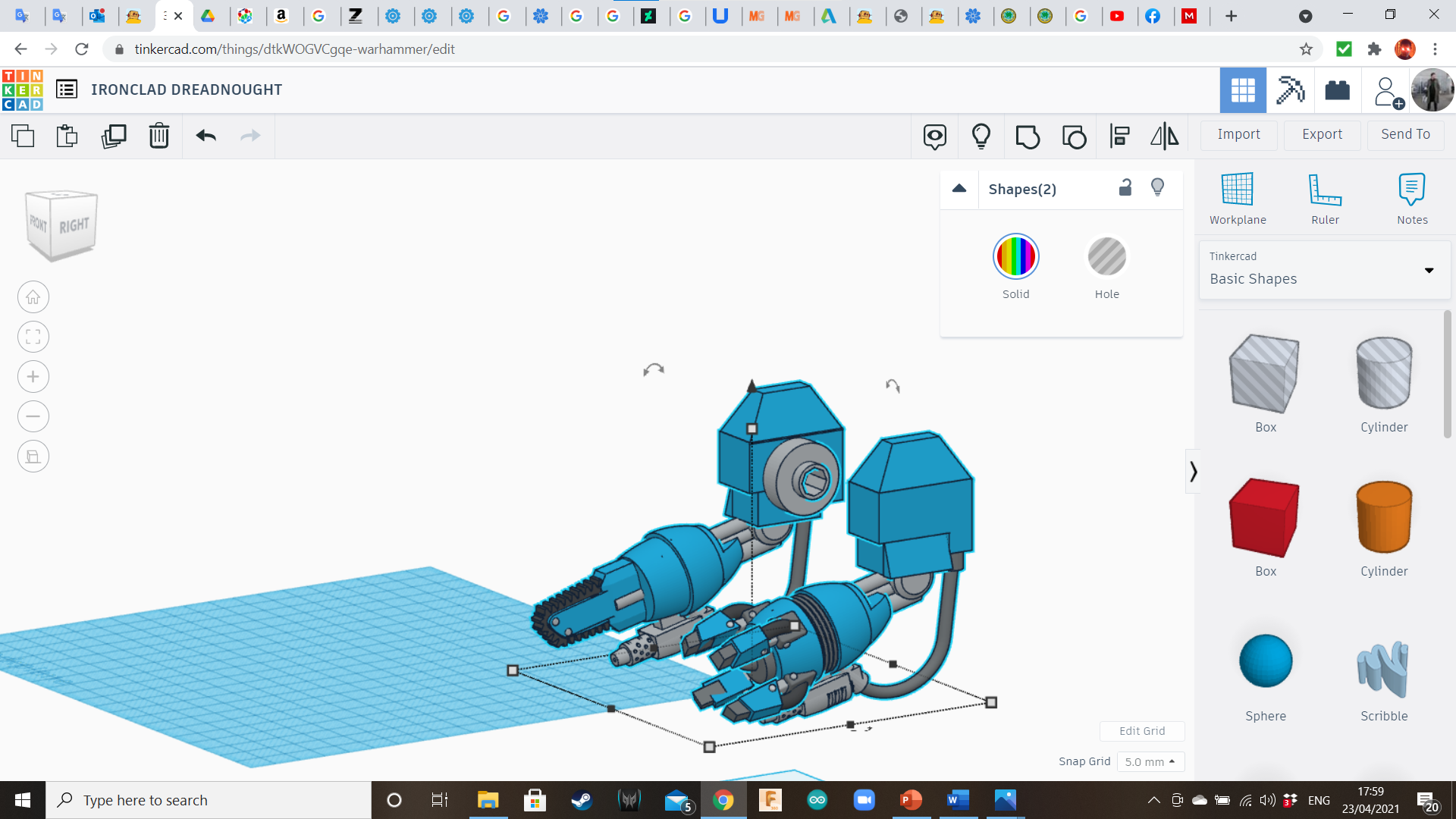Open File Explorer from taskbar
Screen dimensions: 1456x819
point(488,800)
